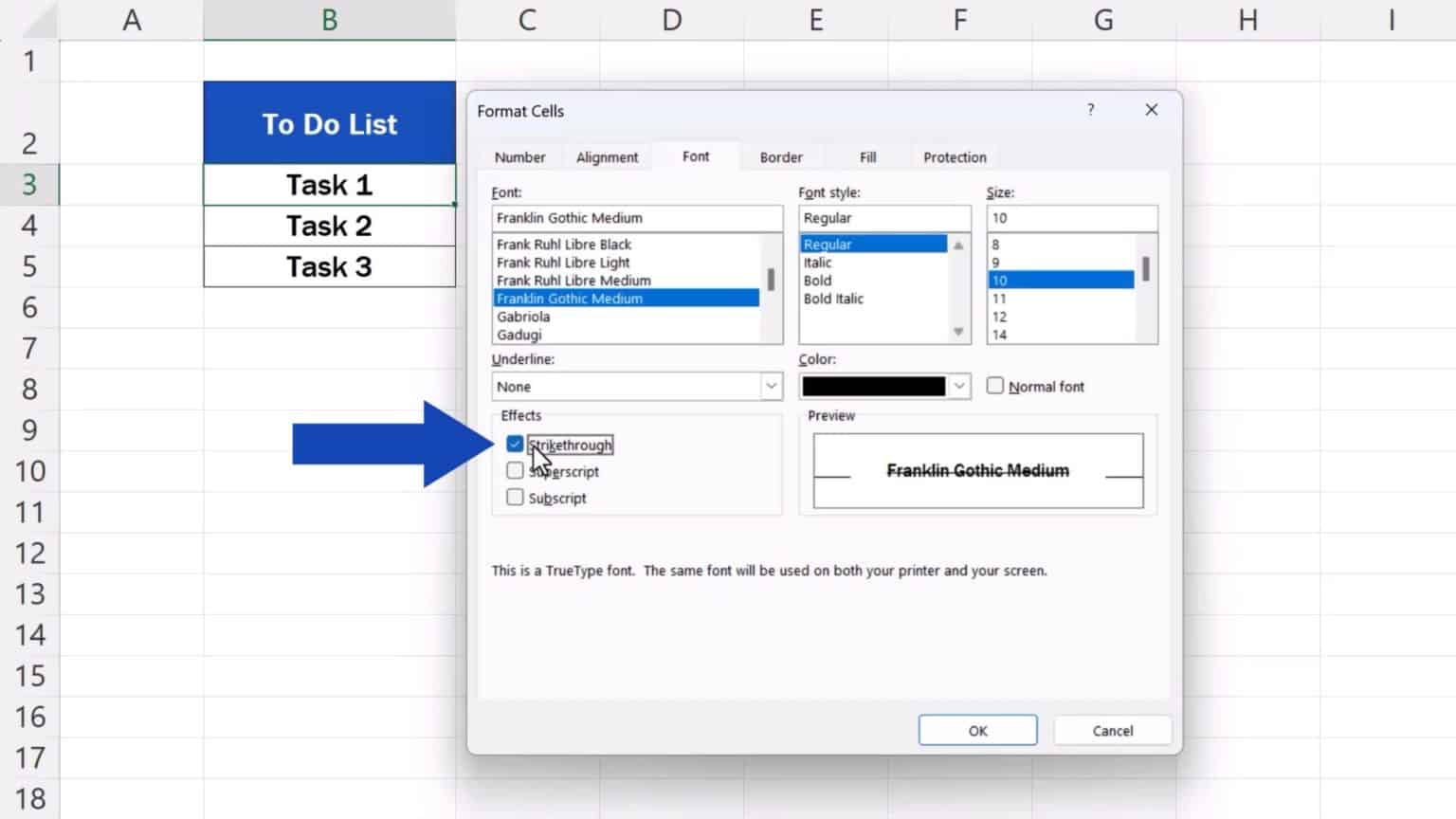The image size is (1456, 819).
Task: Uncheck the Strikethrough effect
Action: [x=515, y=444]
